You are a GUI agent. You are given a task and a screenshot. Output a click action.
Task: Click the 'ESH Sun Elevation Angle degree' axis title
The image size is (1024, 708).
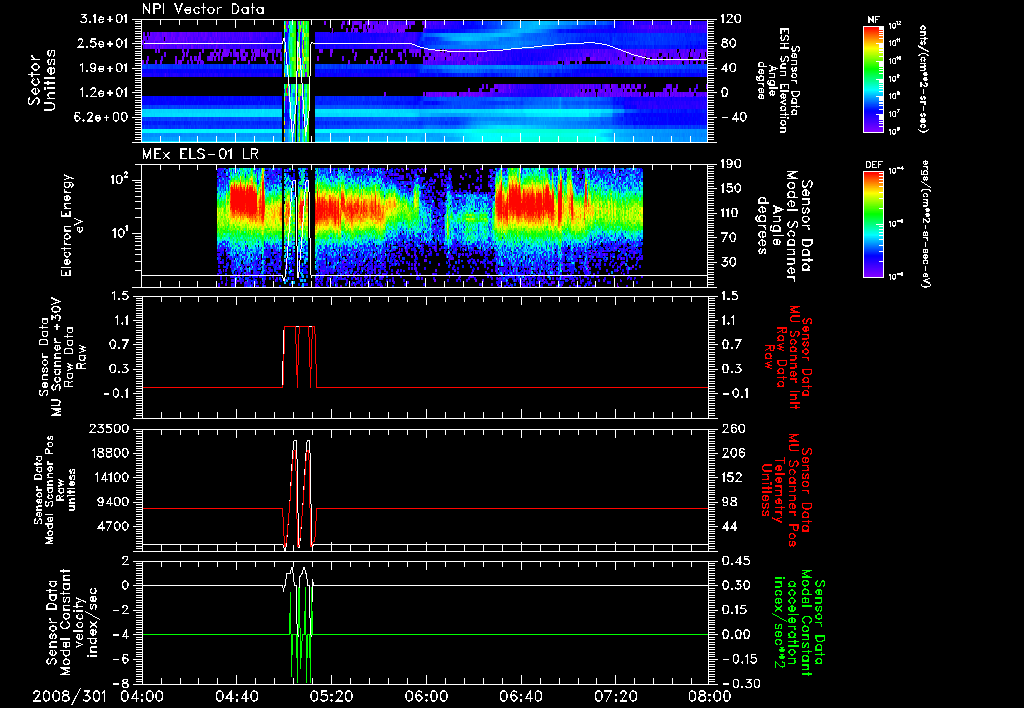pos(777,80)
